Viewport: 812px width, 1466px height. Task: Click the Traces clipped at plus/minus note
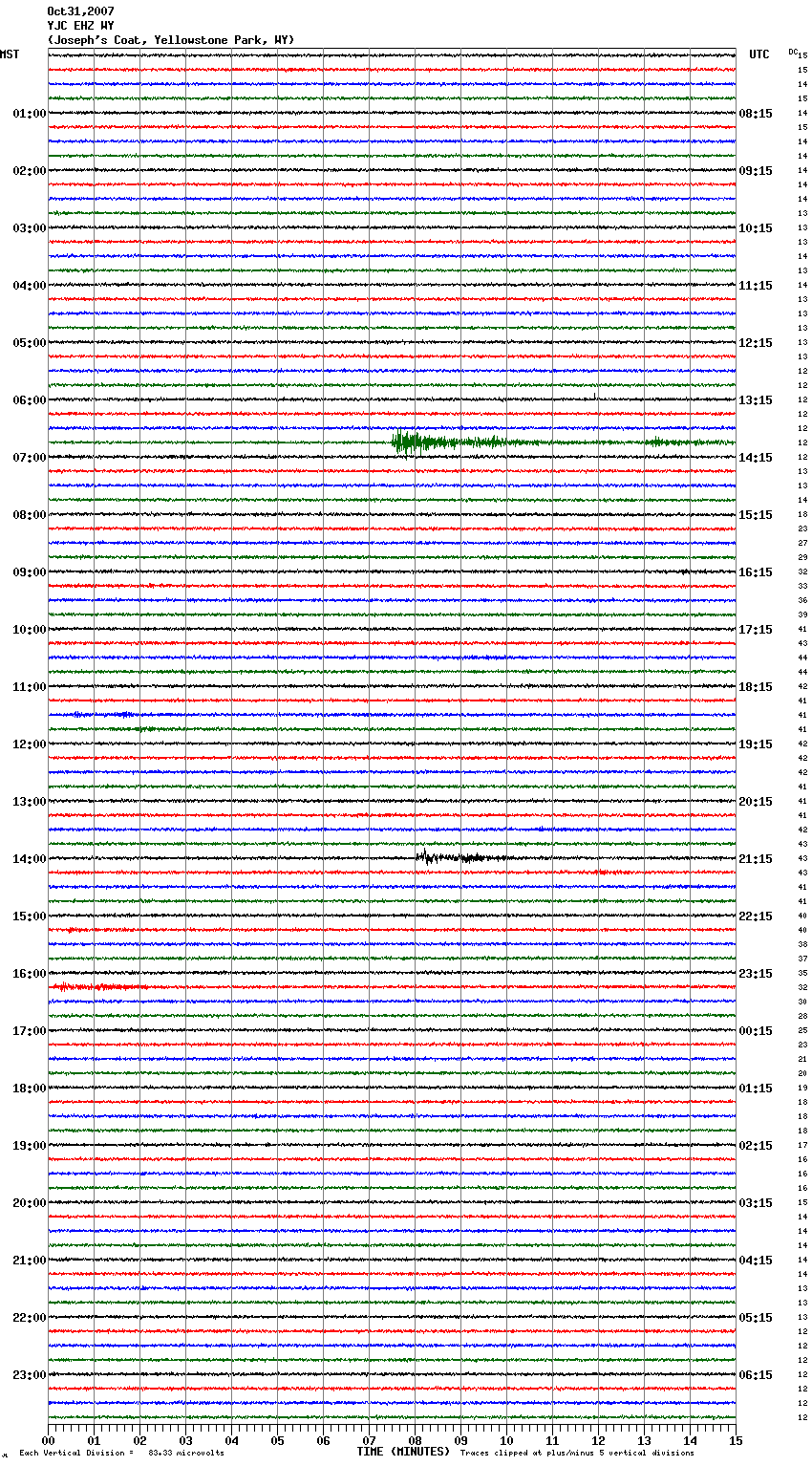[577, 1454]
